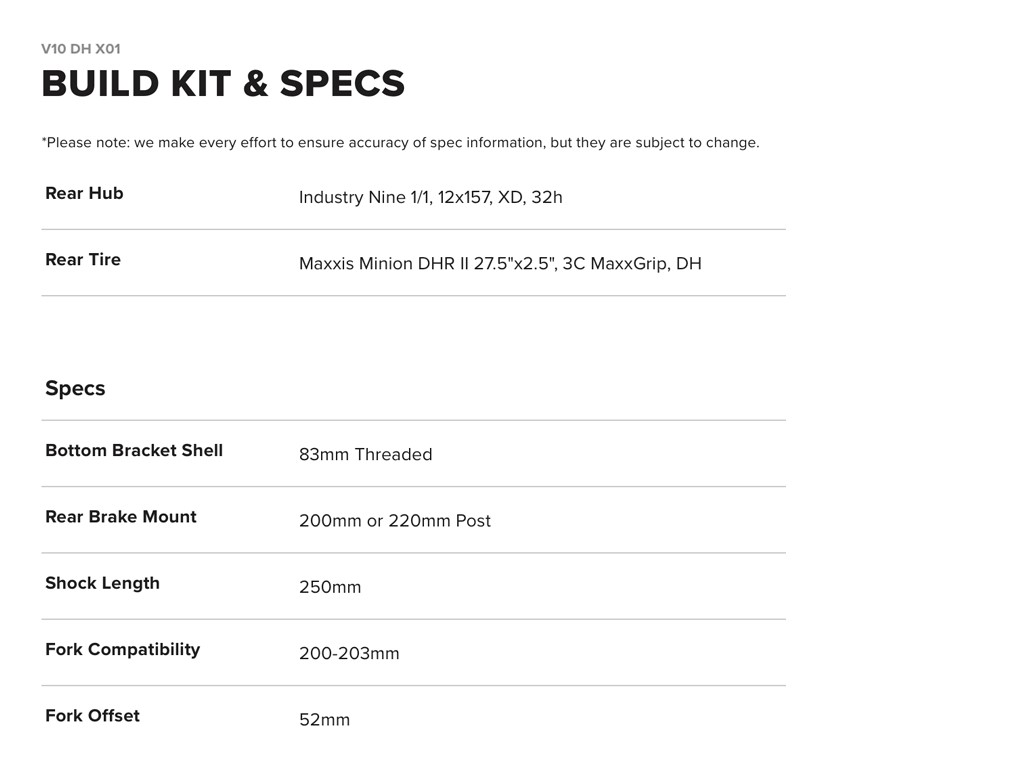
Task: Click the 200mm or 220mm Post value
Action: tap(394, 521)
